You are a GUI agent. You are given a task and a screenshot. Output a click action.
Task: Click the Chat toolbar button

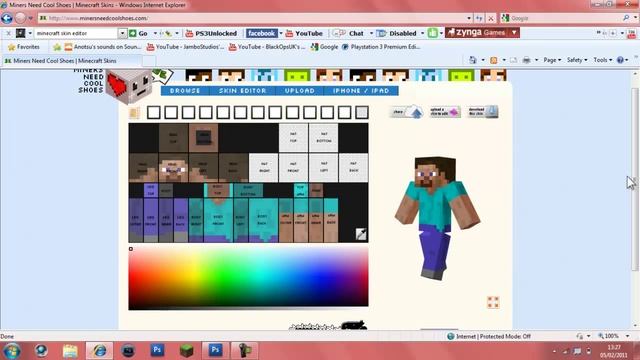(x=350, y=33)
